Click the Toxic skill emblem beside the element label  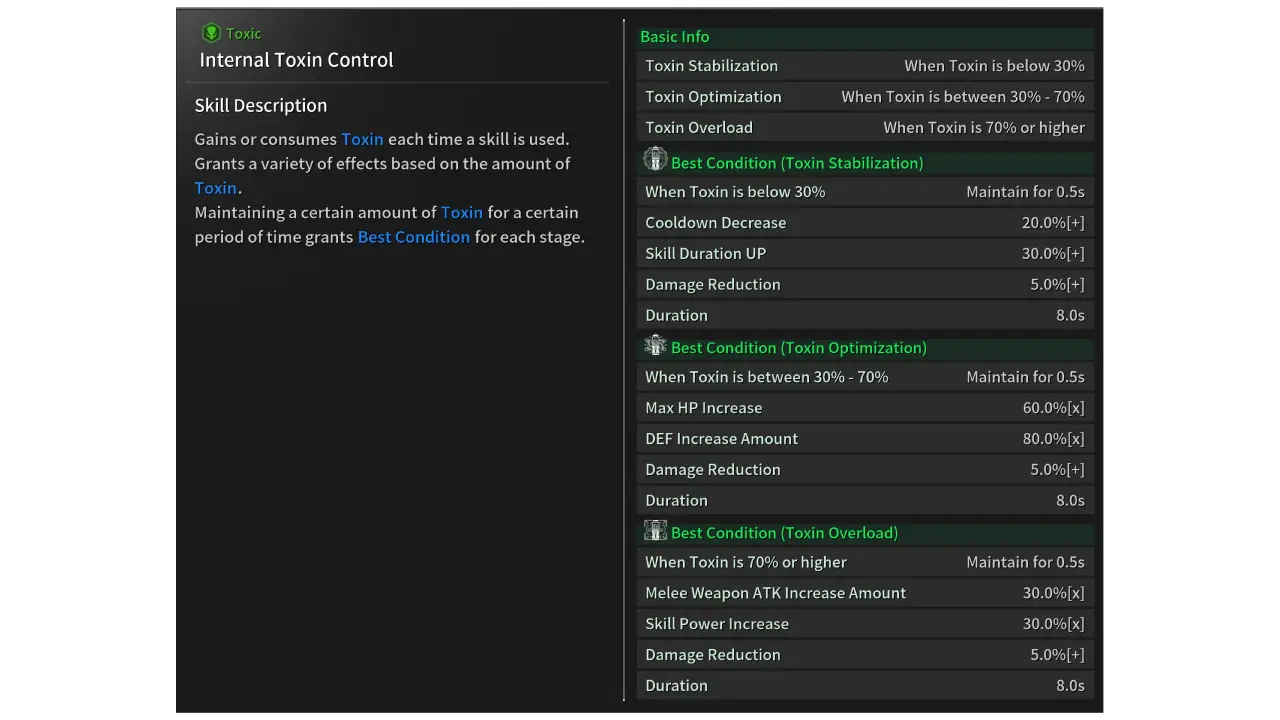coord(212,33)
